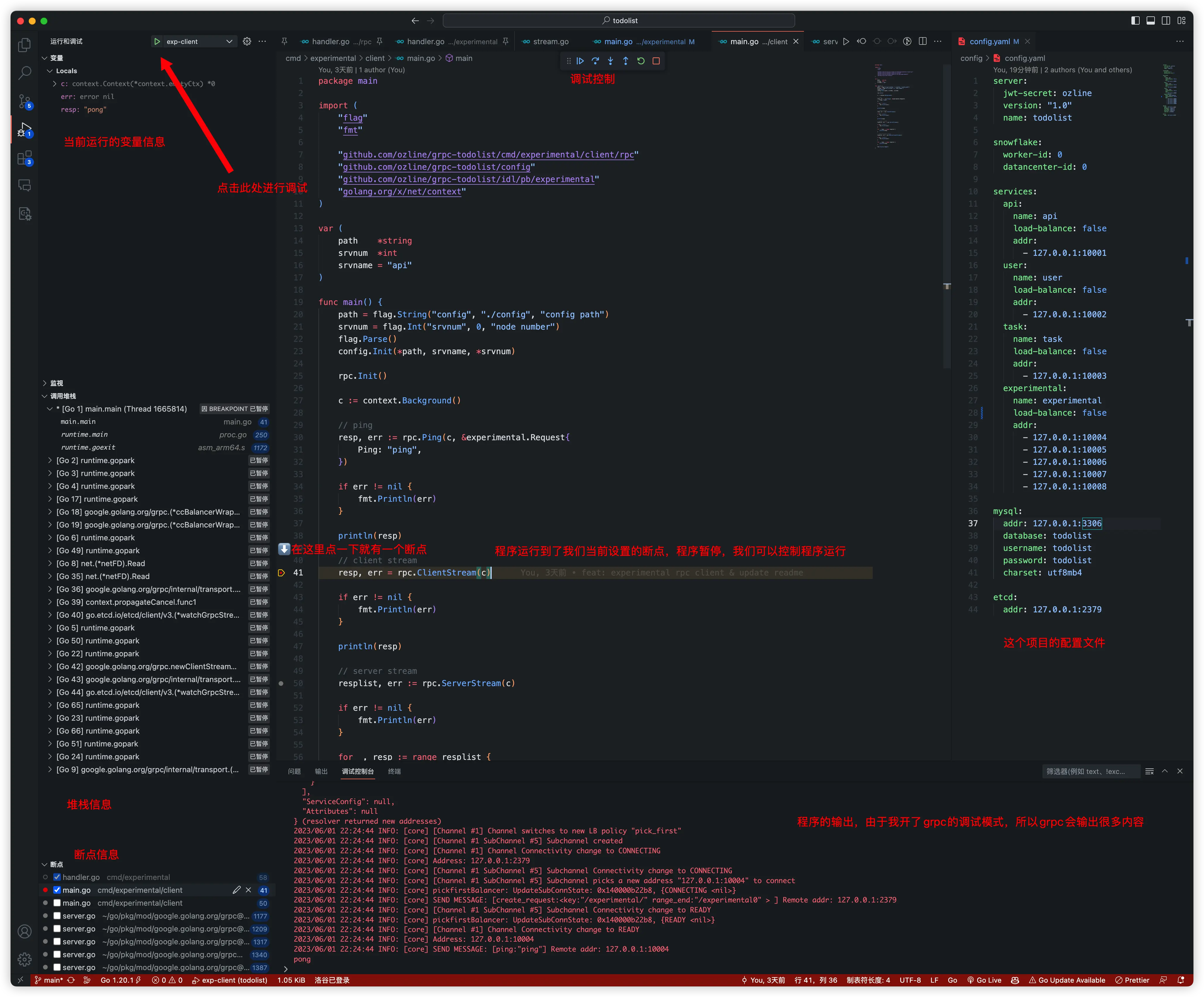Screen dimensions: 1204x997
Task: Open the Explorer view in activity bar
Action: point(24,45)
